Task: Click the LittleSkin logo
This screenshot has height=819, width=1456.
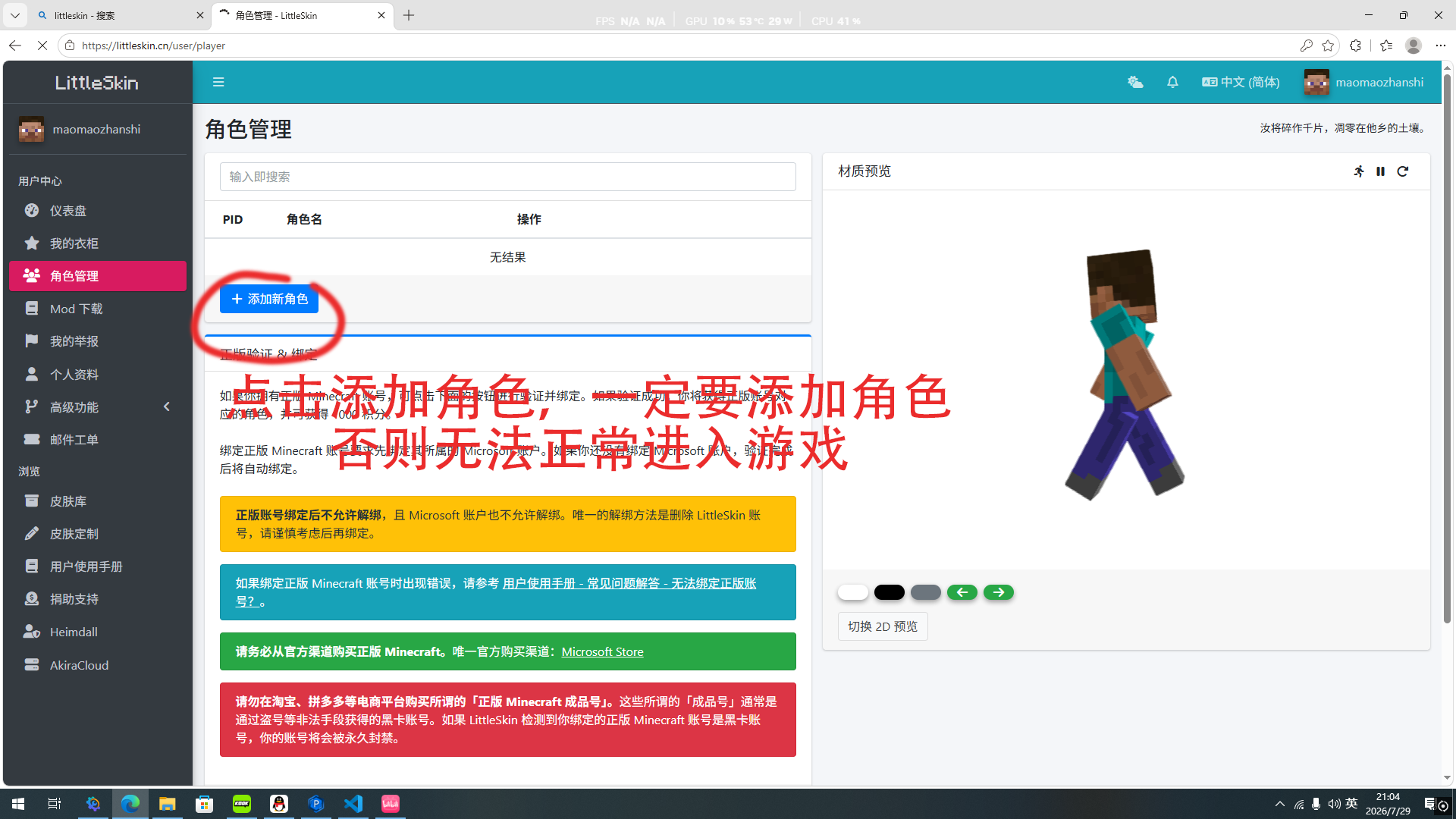Action: (x=97, y=83)
